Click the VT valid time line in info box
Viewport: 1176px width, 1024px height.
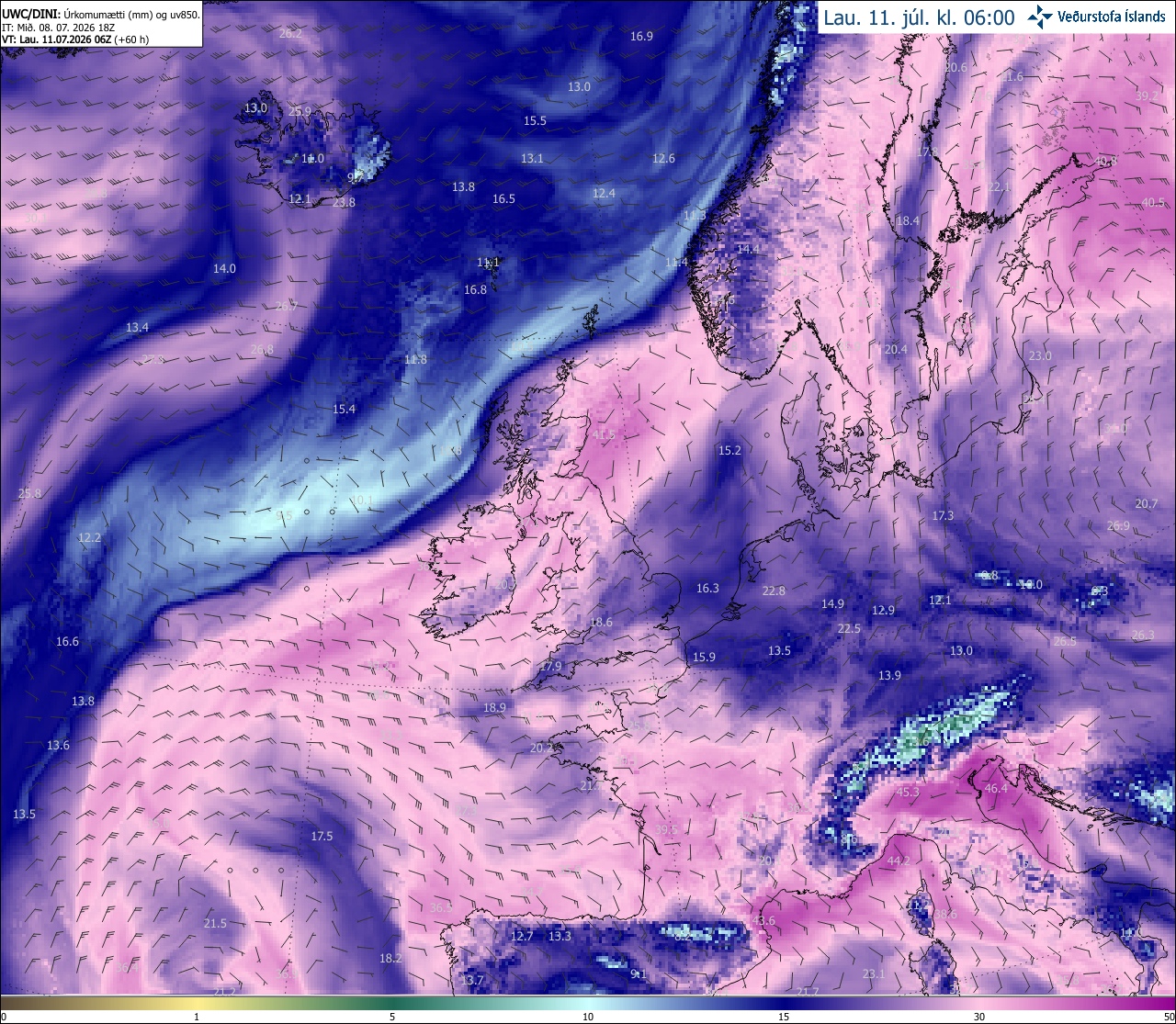(x=76, y=39)
